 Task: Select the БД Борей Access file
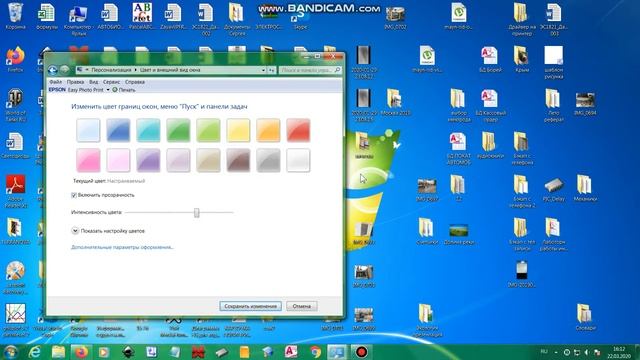point(490,59)
